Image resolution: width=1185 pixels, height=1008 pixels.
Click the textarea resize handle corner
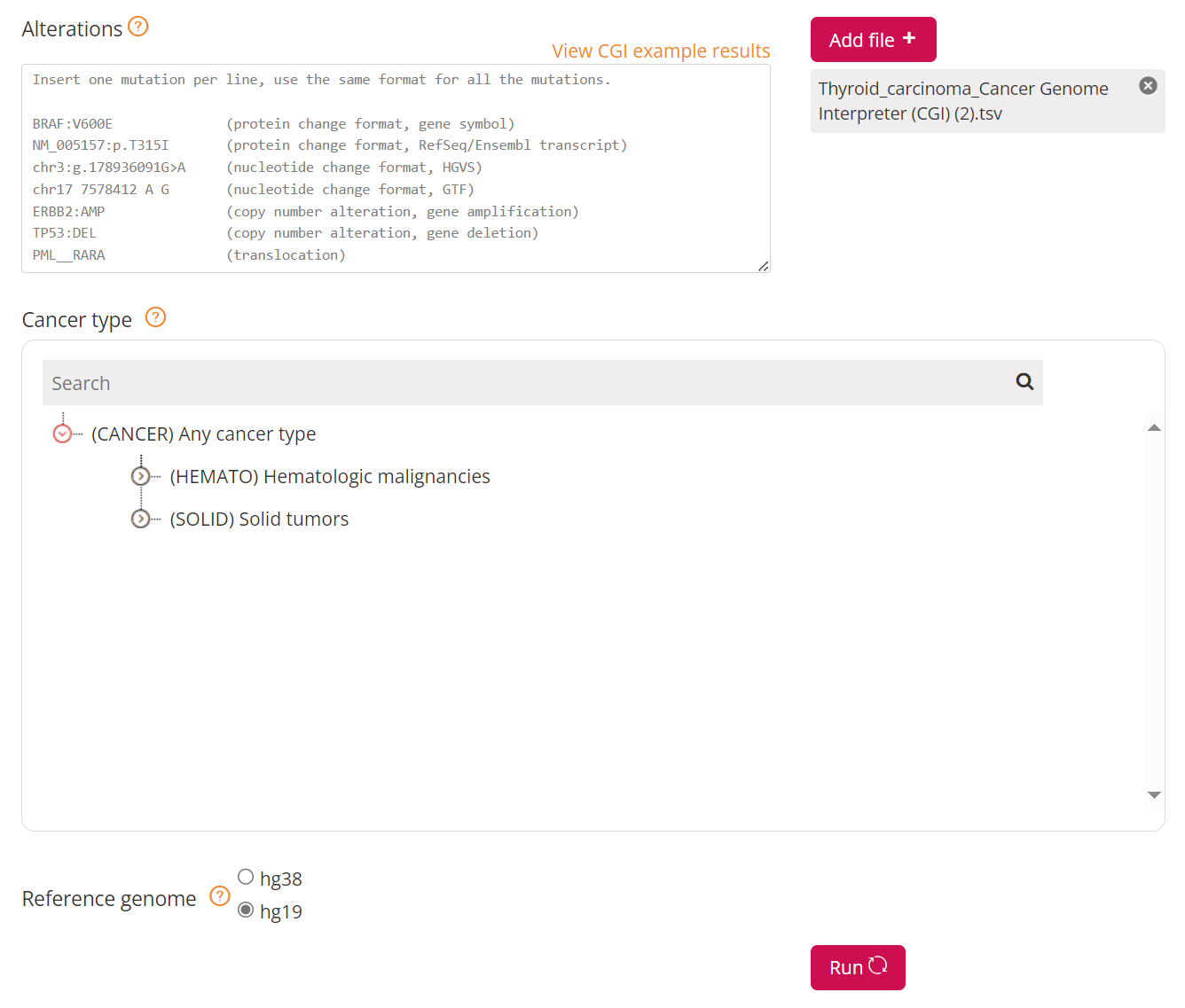[764, 266]
